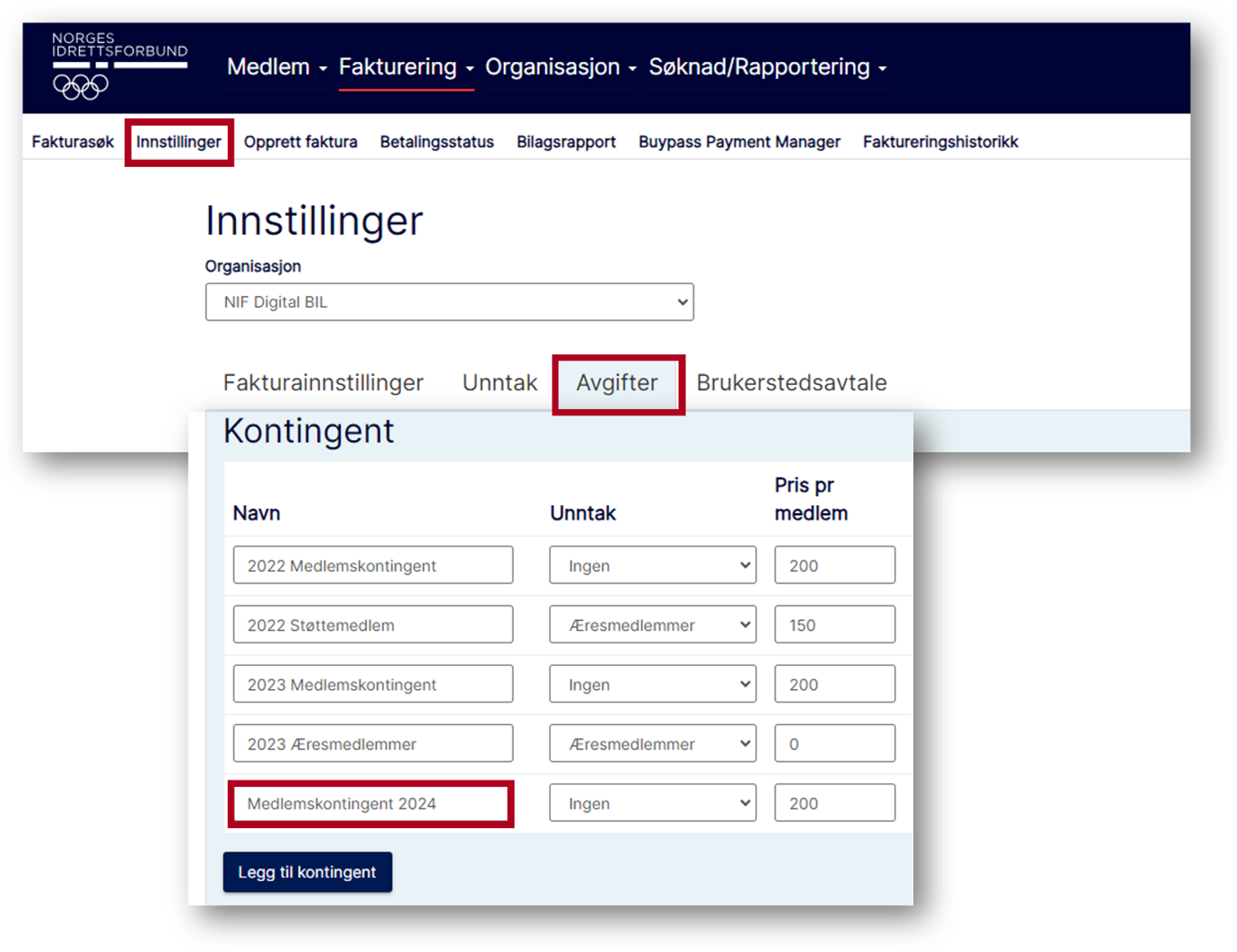Open the Organisasjon menu

pos(553,66)
